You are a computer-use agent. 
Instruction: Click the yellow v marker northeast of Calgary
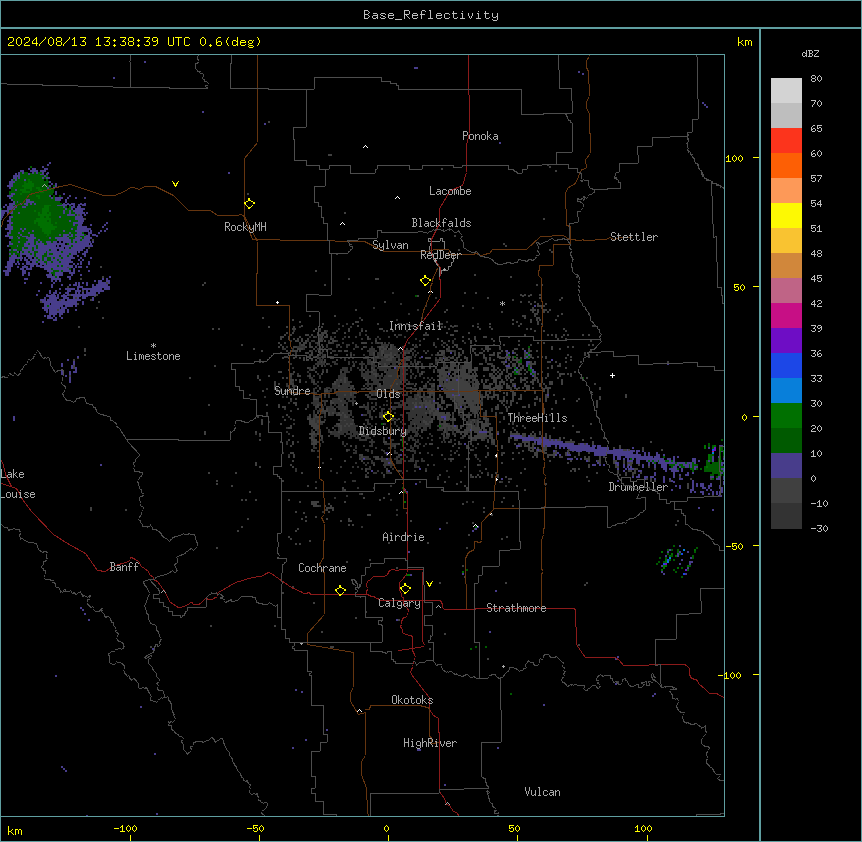429,584
